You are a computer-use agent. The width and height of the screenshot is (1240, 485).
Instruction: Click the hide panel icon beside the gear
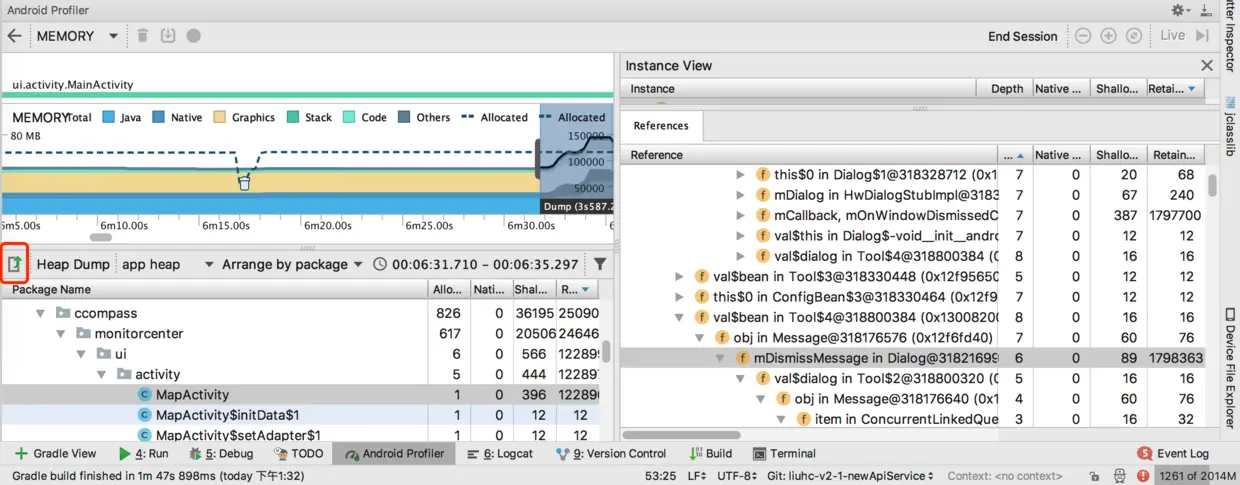point(1207,10)
